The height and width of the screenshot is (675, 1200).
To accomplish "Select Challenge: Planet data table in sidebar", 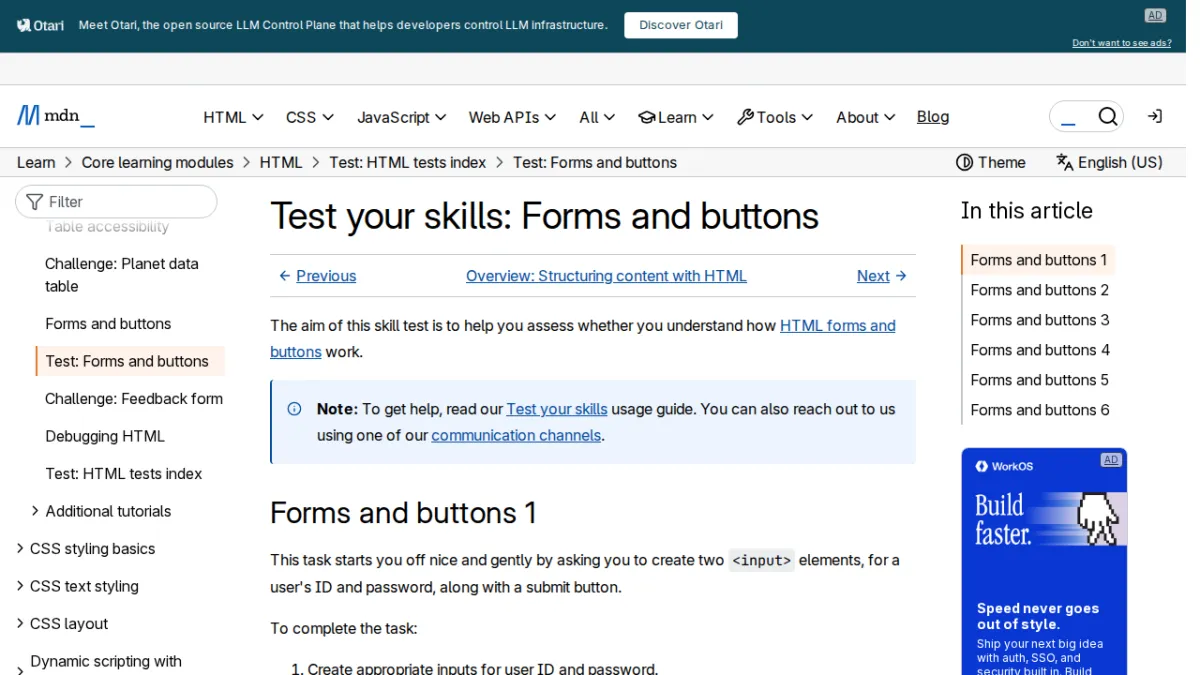I will [x=122, y=275].
